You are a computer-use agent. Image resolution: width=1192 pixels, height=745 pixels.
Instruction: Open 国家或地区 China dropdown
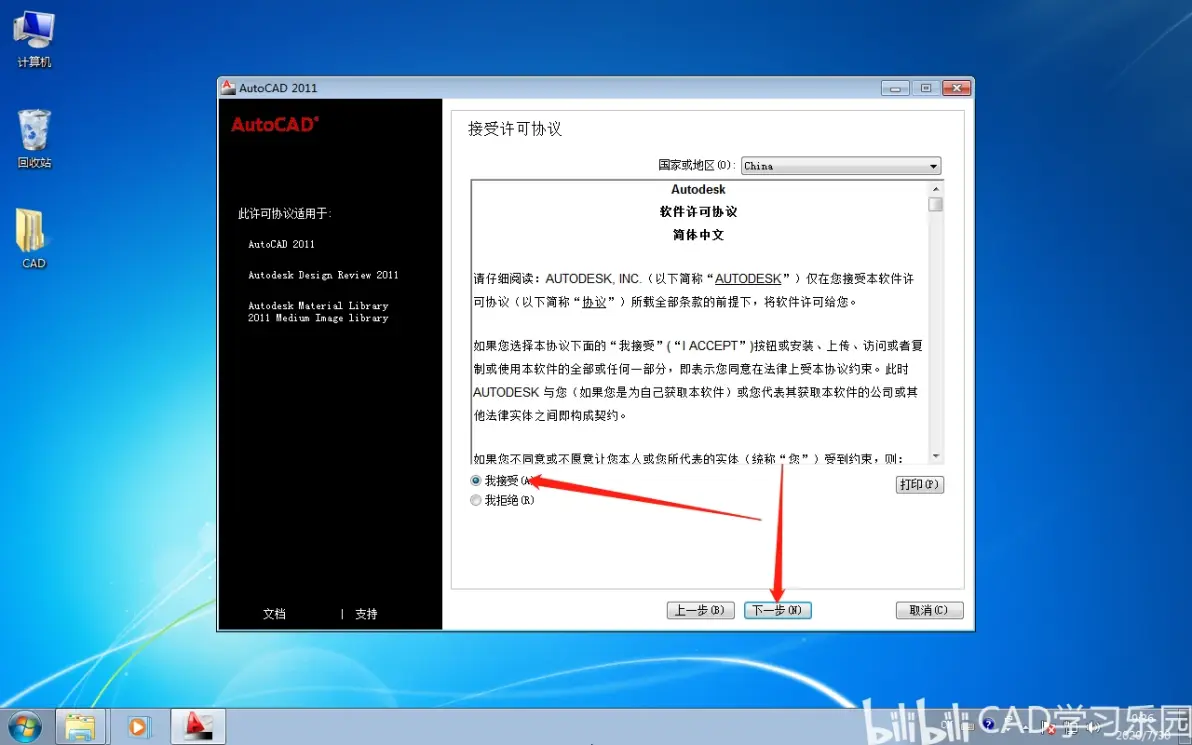[841, 166]
